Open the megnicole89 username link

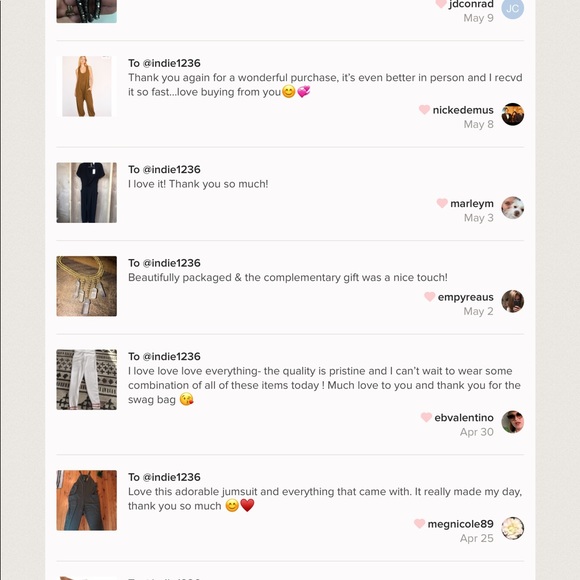click(461, 524)
